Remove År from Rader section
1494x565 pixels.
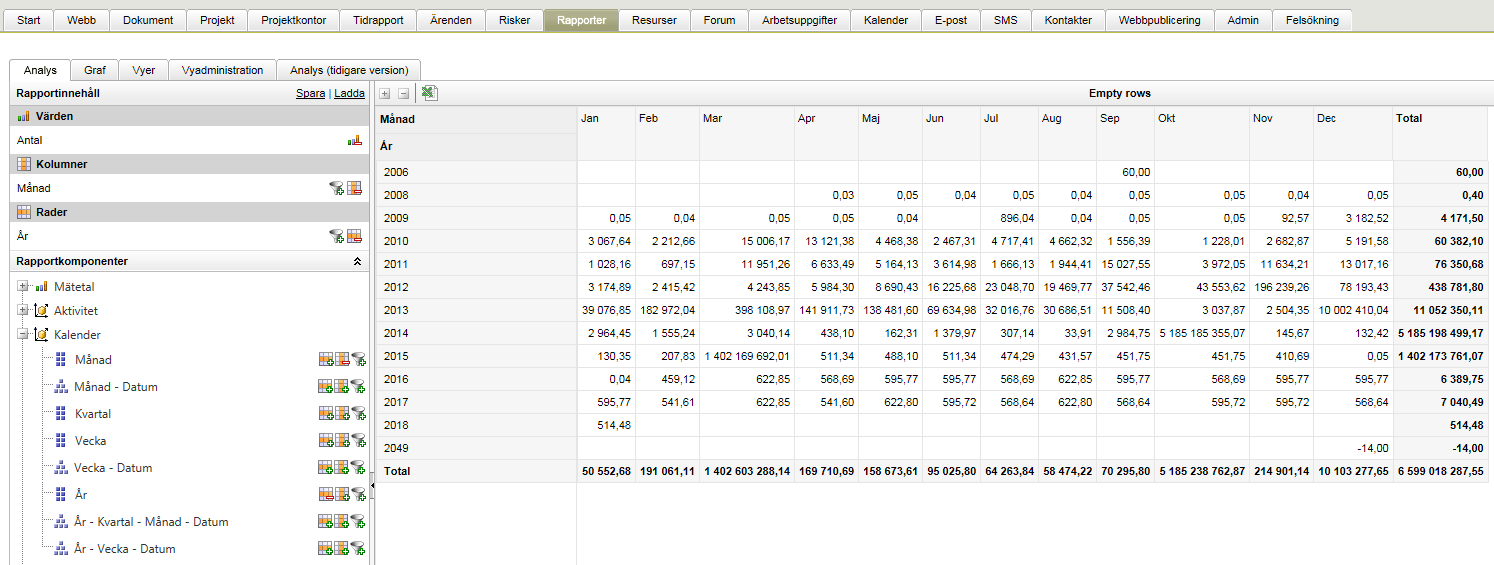click(x=354, y=236)
